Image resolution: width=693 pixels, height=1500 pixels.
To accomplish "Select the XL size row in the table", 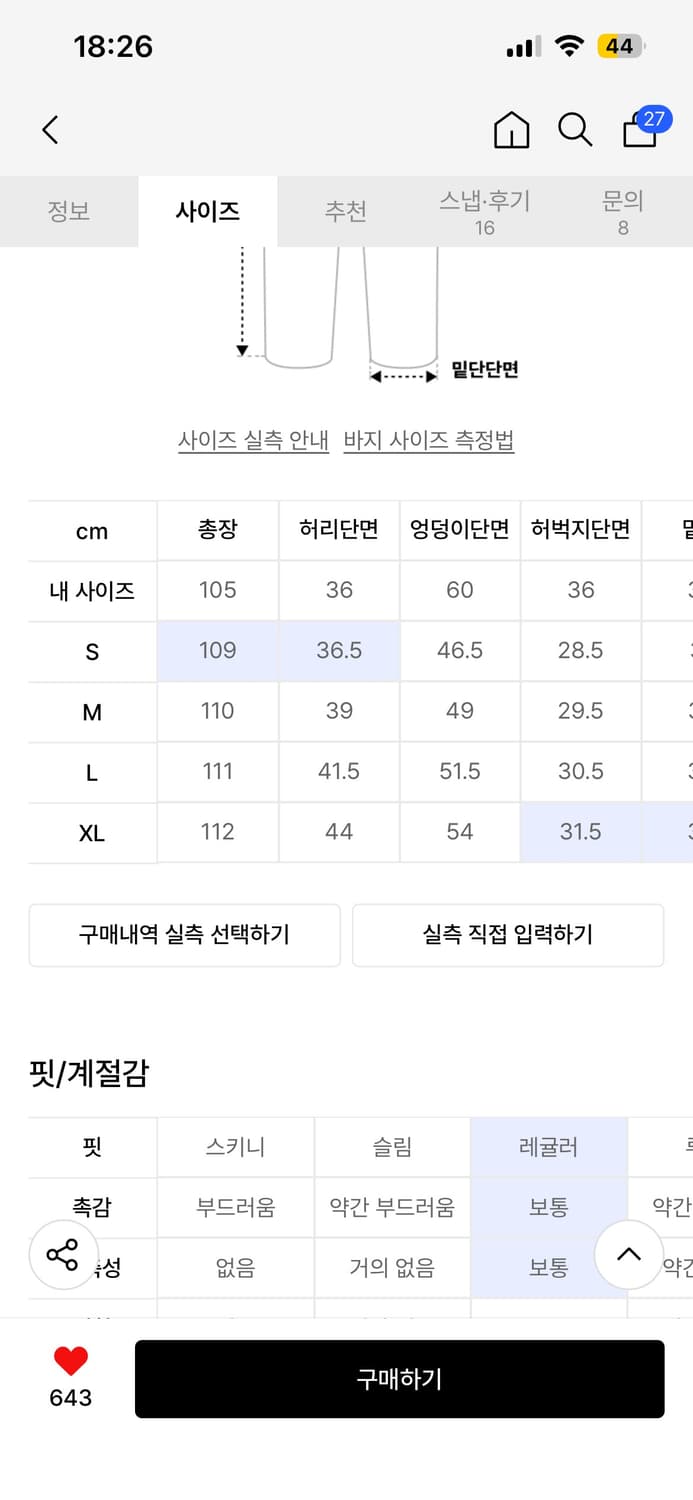I will (x=91, y=832).
